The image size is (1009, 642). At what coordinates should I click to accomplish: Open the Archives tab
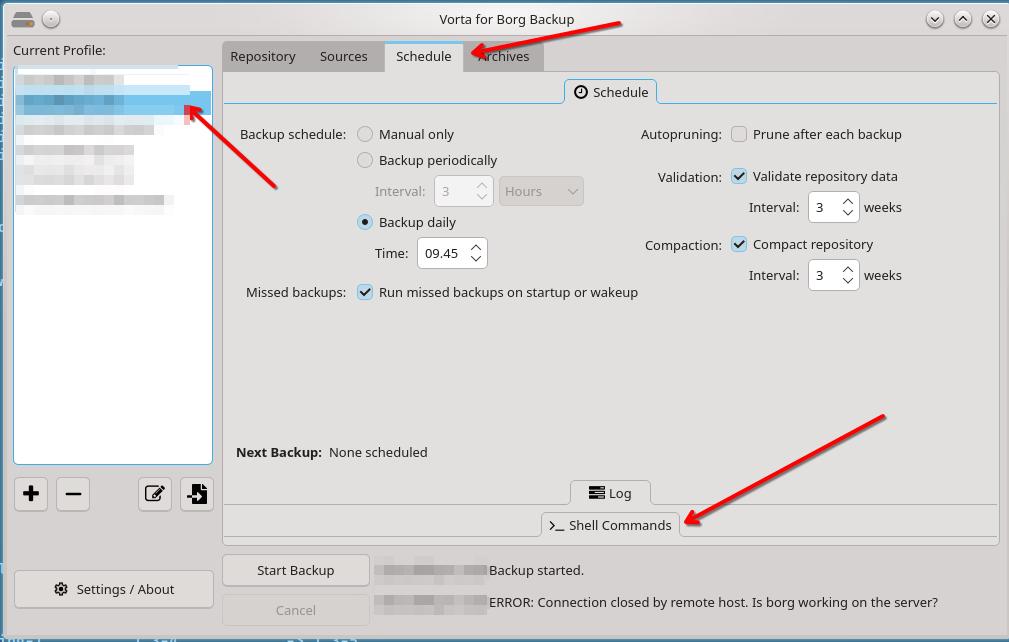click(504, 57)
